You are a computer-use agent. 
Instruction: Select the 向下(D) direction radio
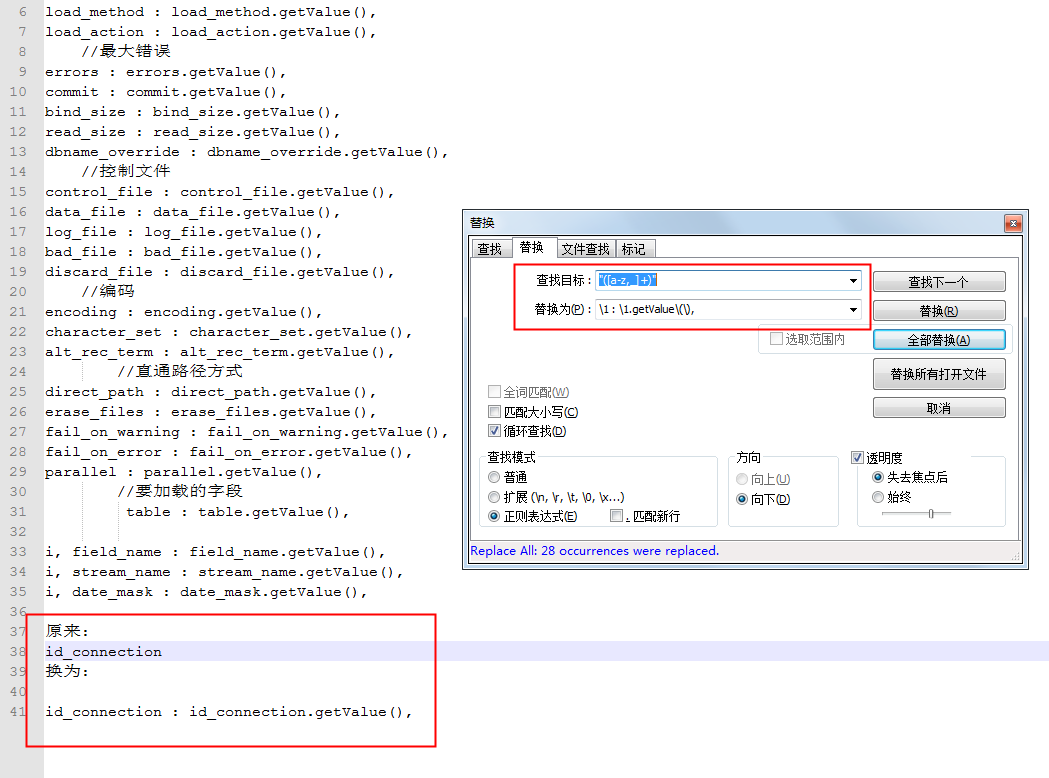(742, 499)
